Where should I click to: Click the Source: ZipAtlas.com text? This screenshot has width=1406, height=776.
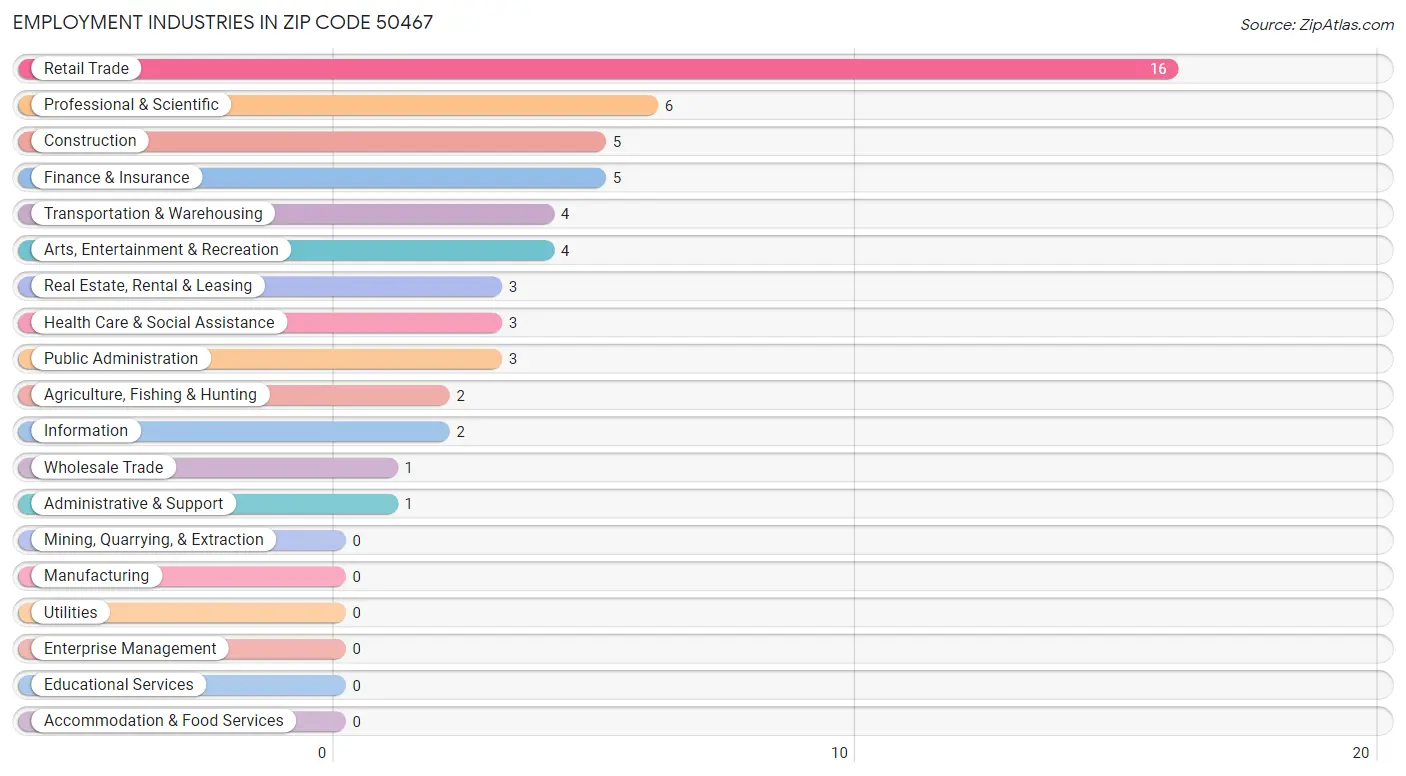[1317, 25]
